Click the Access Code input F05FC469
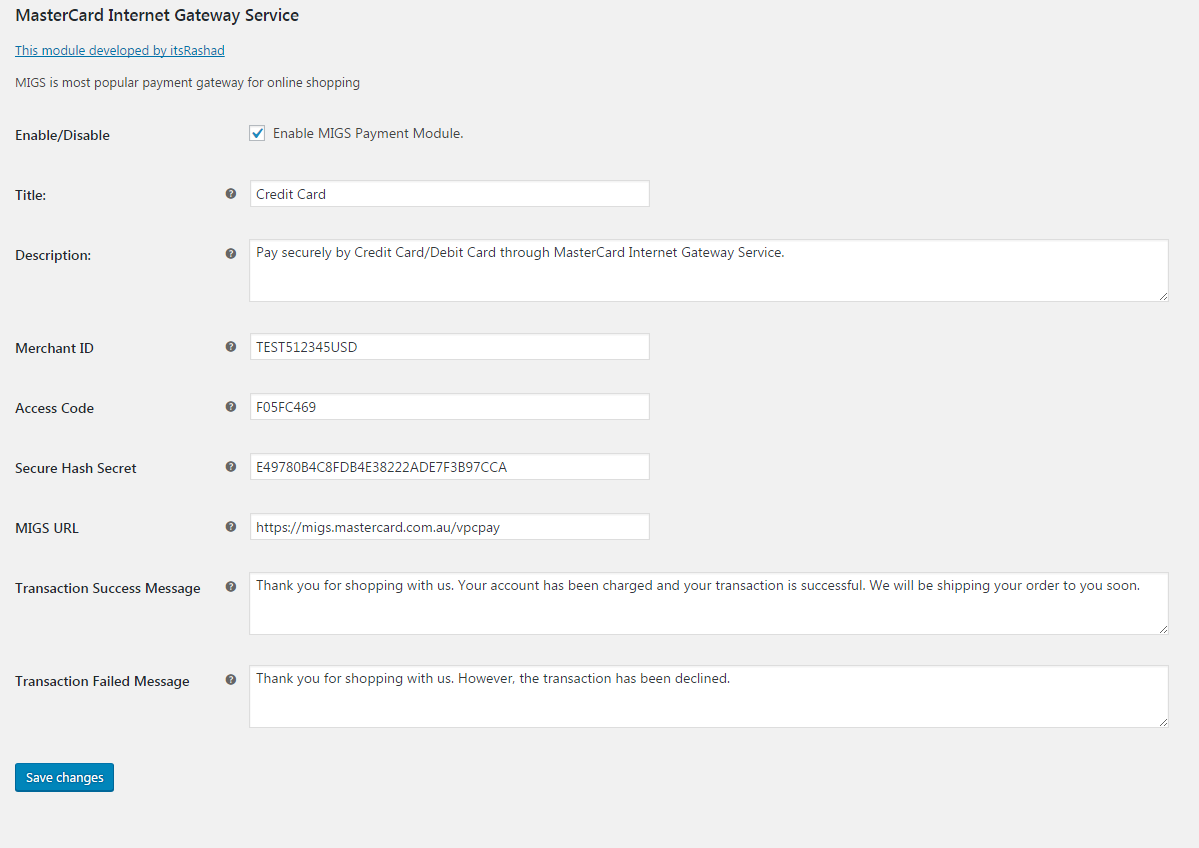Image resolution: width=1199 pixels, height=848 pixels. point(450,407)
